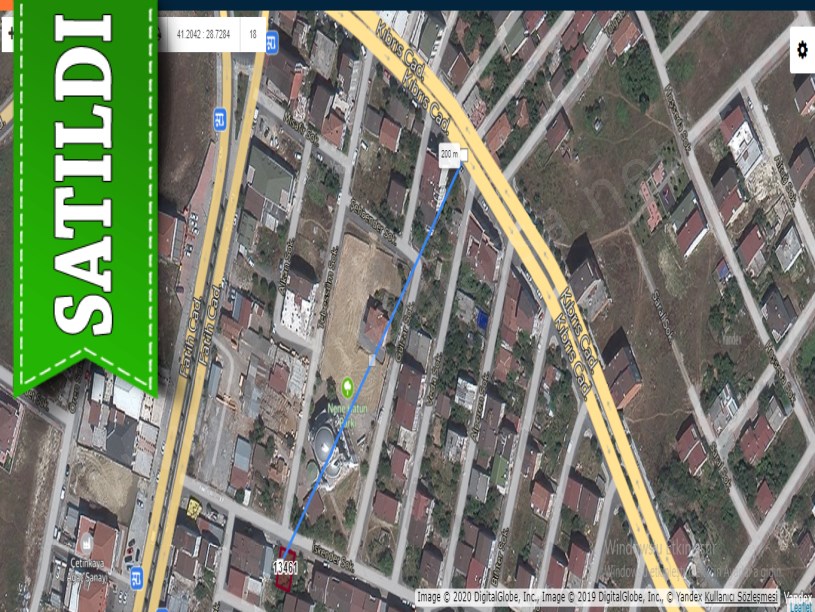The width and height of the screenshot is (815, 612).
Task: Open the Kullanıcı Sözleşmesi link
Action: pyautogui.click(x=741, y=597)
